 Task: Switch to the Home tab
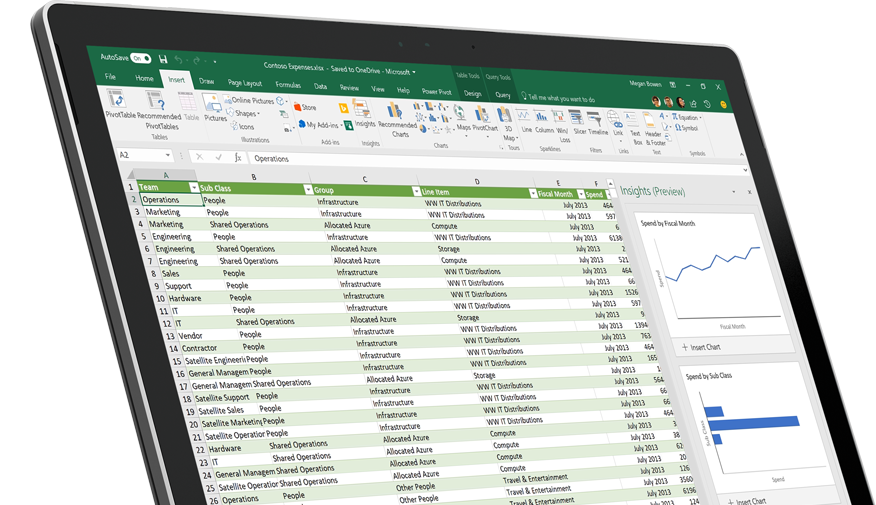pos(144,78)
